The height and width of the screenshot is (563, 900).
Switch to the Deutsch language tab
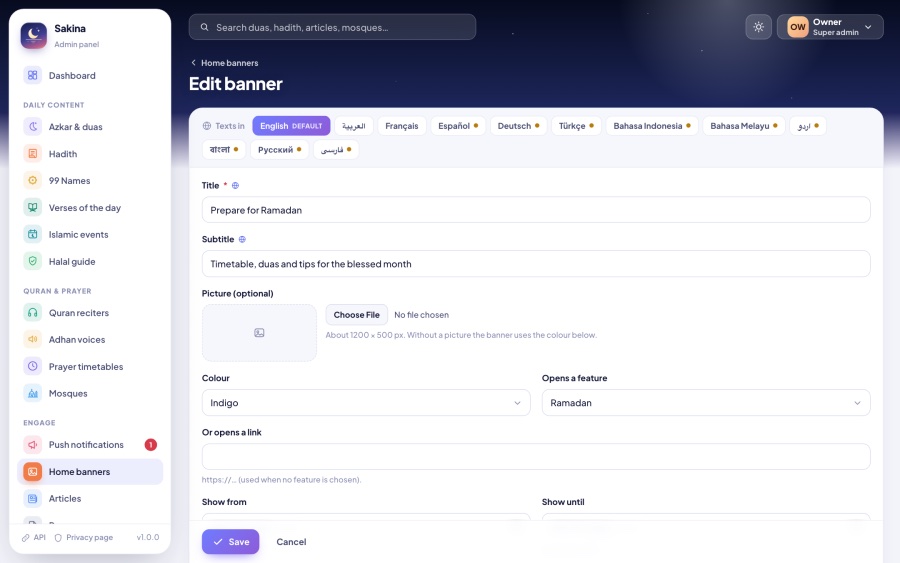click(x=518, y=126)
